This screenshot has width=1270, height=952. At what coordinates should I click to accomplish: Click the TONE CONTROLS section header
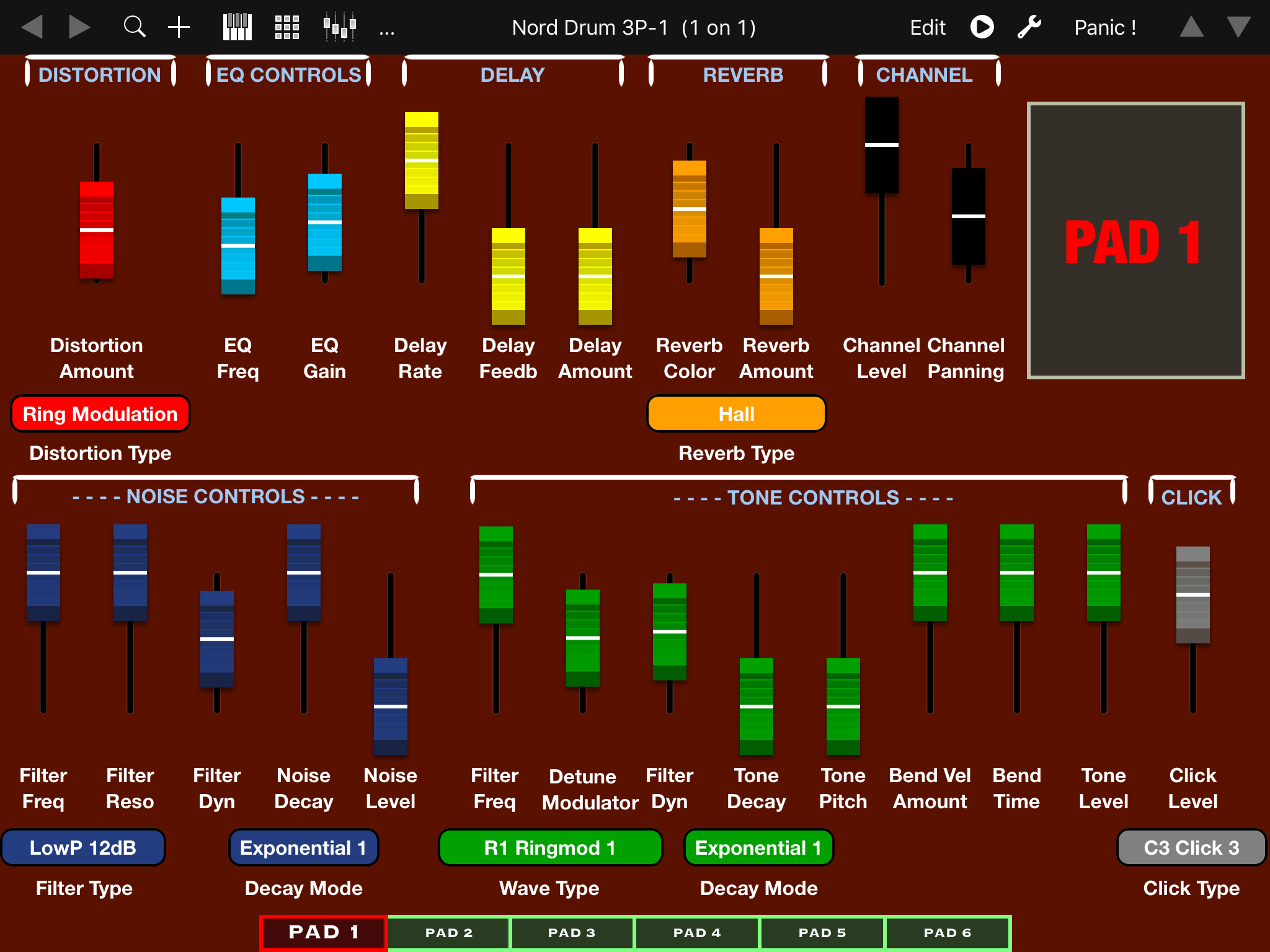[813, 498]
